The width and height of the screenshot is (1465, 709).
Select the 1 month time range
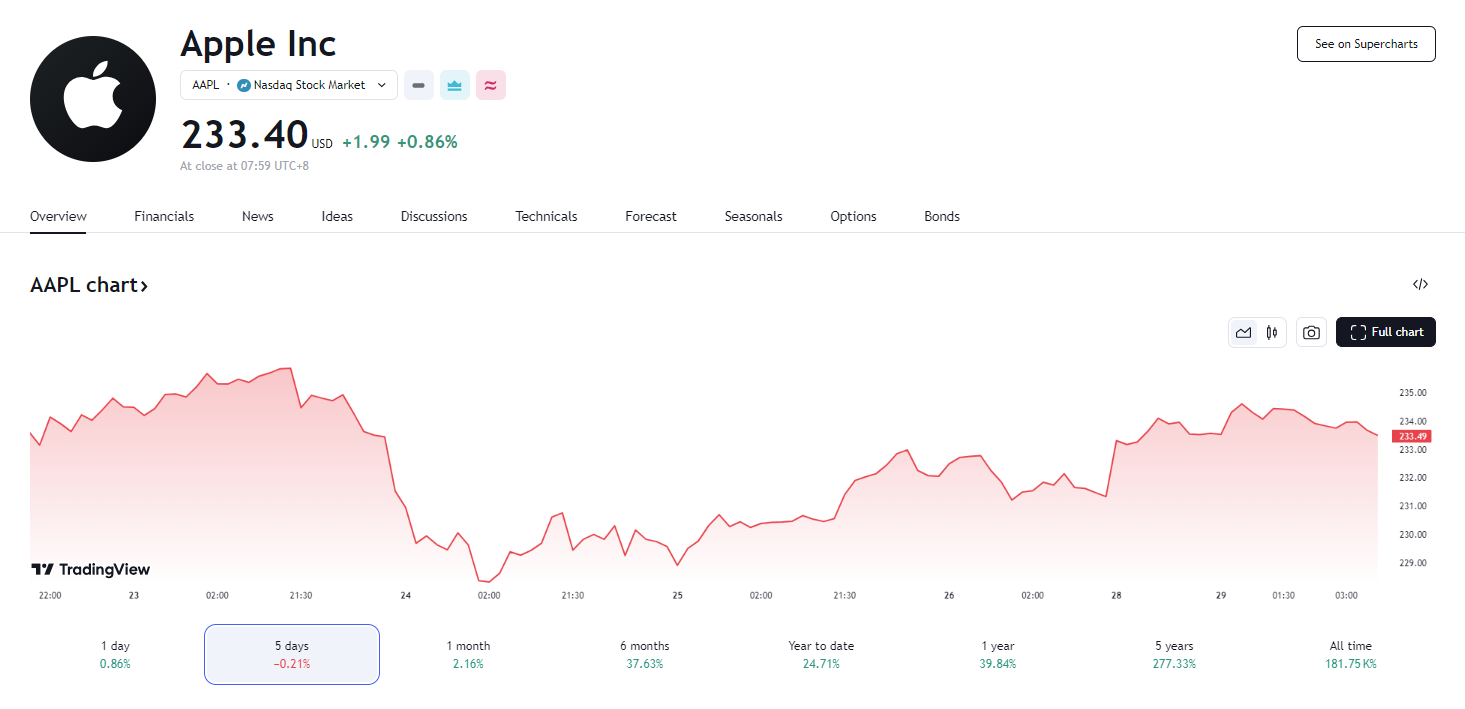point(468,654)
